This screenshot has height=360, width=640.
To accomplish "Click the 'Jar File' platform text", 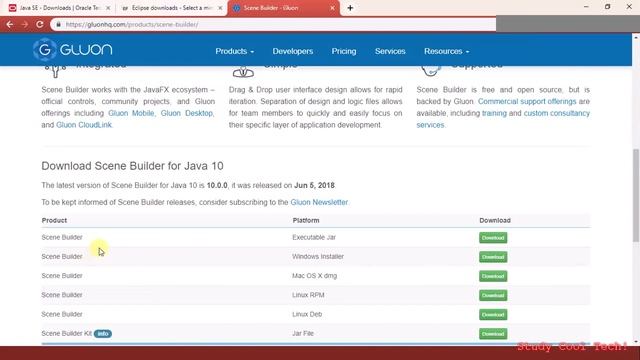I will [303, 333].
